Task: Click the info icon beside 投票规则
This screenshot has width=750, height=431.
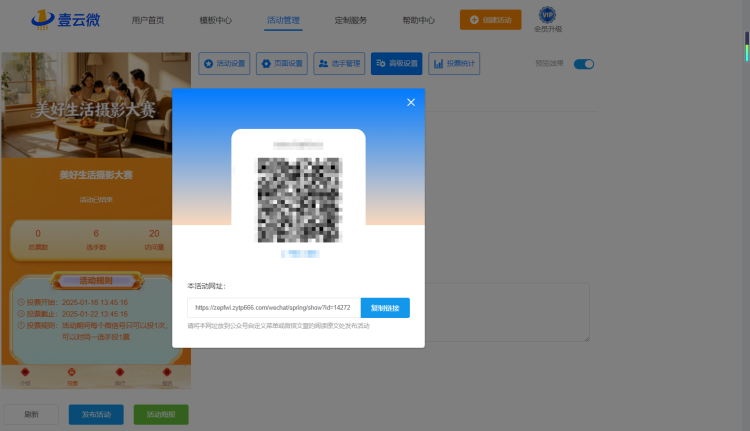Action: (21, 325)
